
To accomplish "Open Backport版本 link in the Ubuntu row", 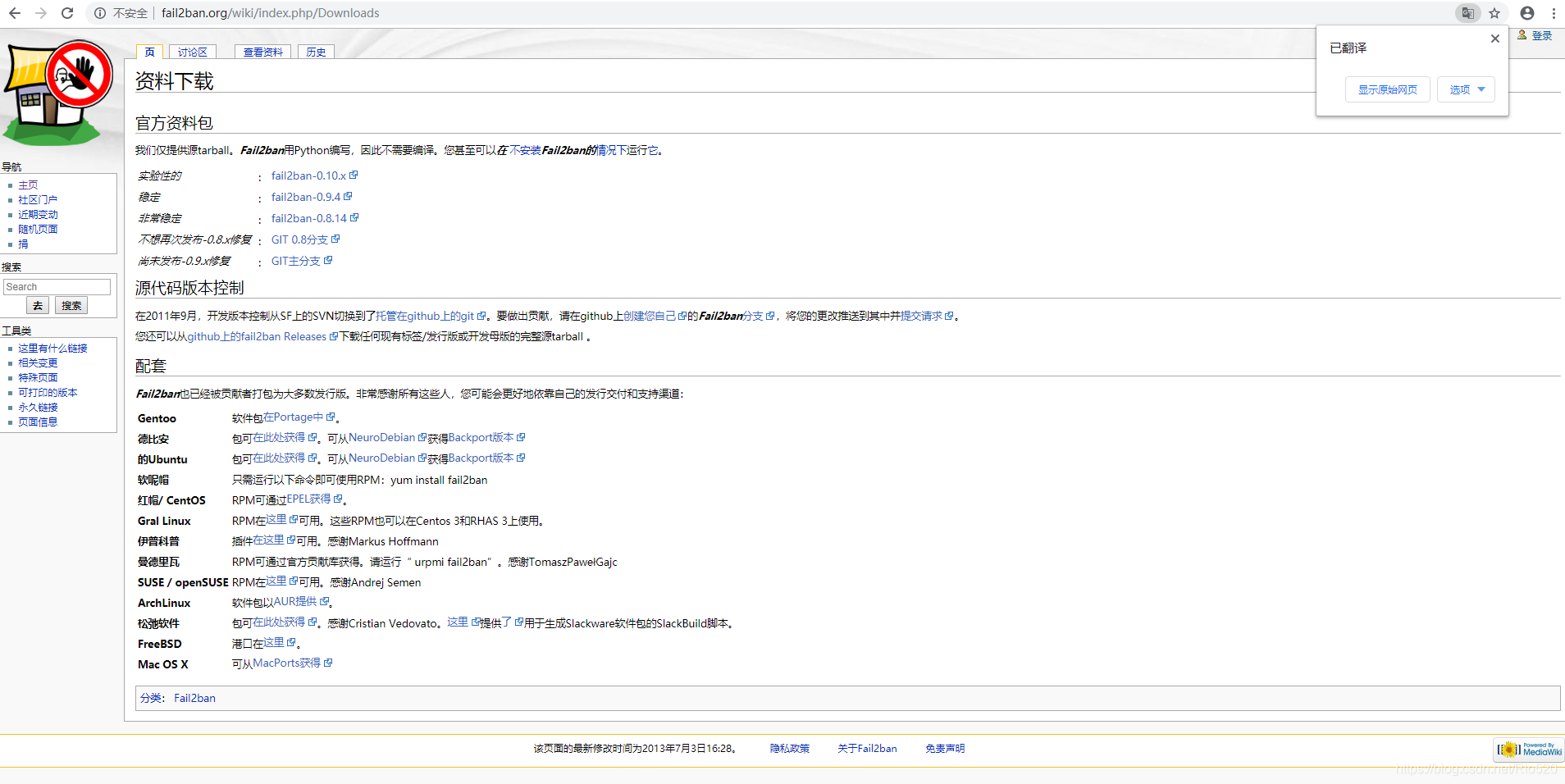I will click(481, 458).
